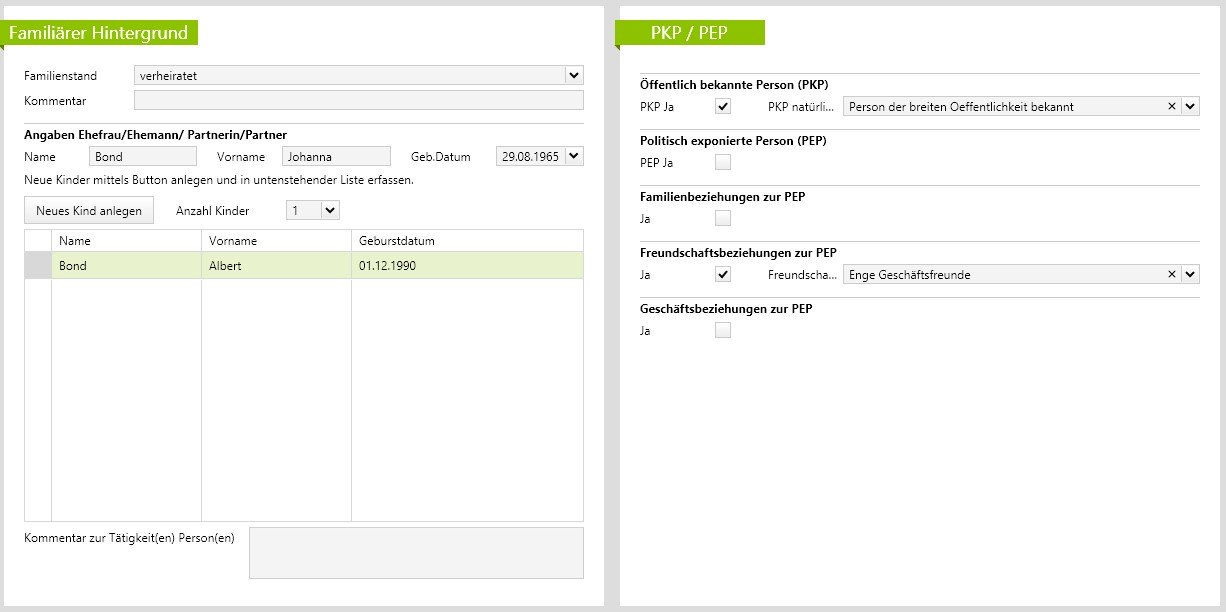Uncheck the PKP Ja checkbox

(723, 106)
